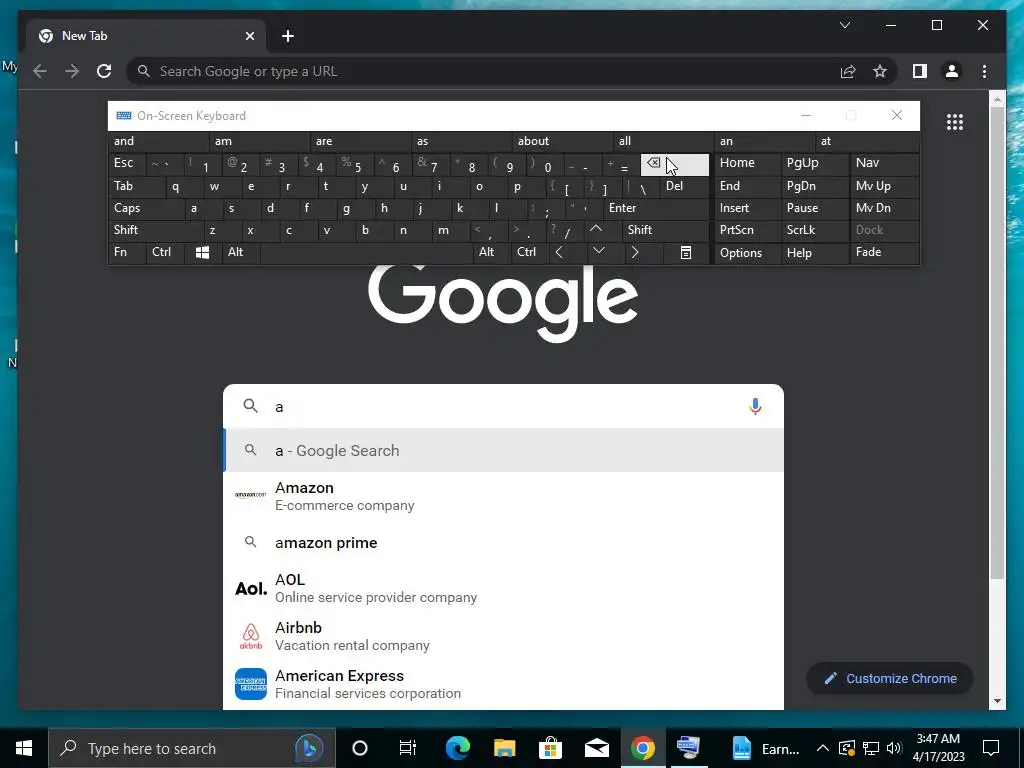The image size is (1024, 768).
Task: Toggle the right Shift key
Action: (665, 230)
